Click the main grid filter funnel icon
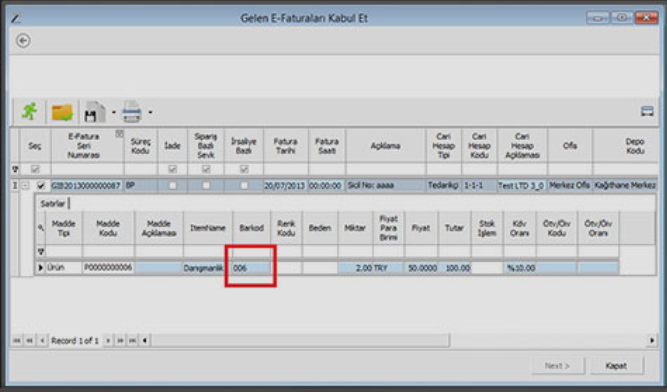The height and width of the screenshot is (392, 667). coord(15,169)
